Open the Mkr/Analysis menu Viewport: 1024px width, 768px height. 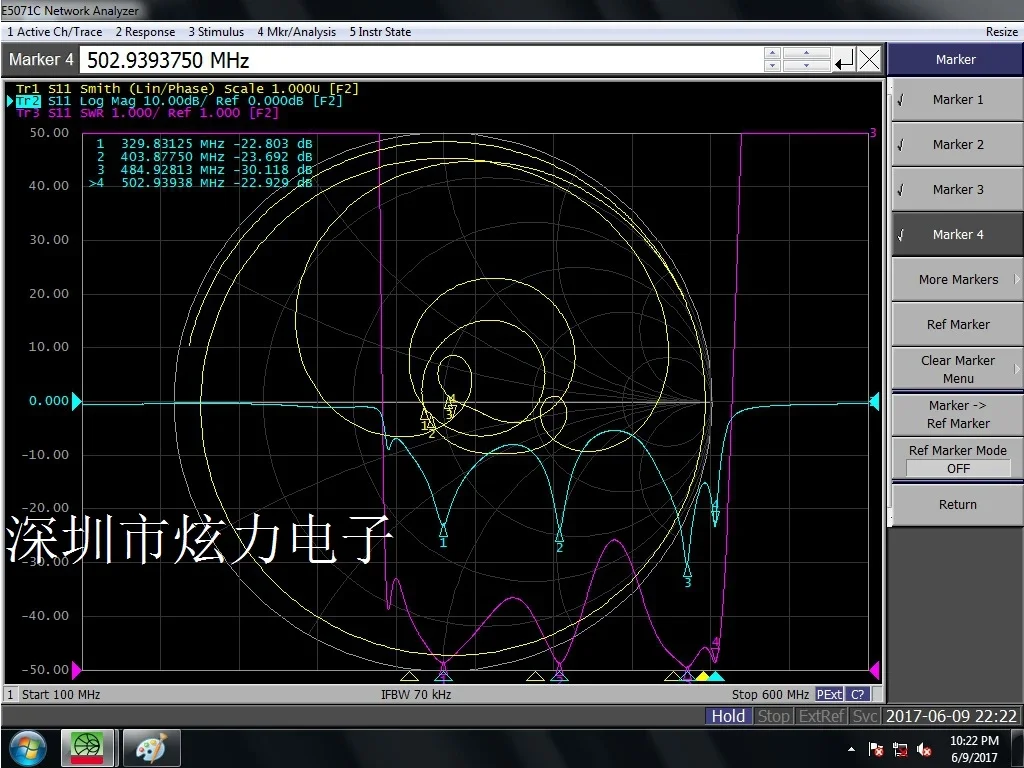tap(297, 32)
